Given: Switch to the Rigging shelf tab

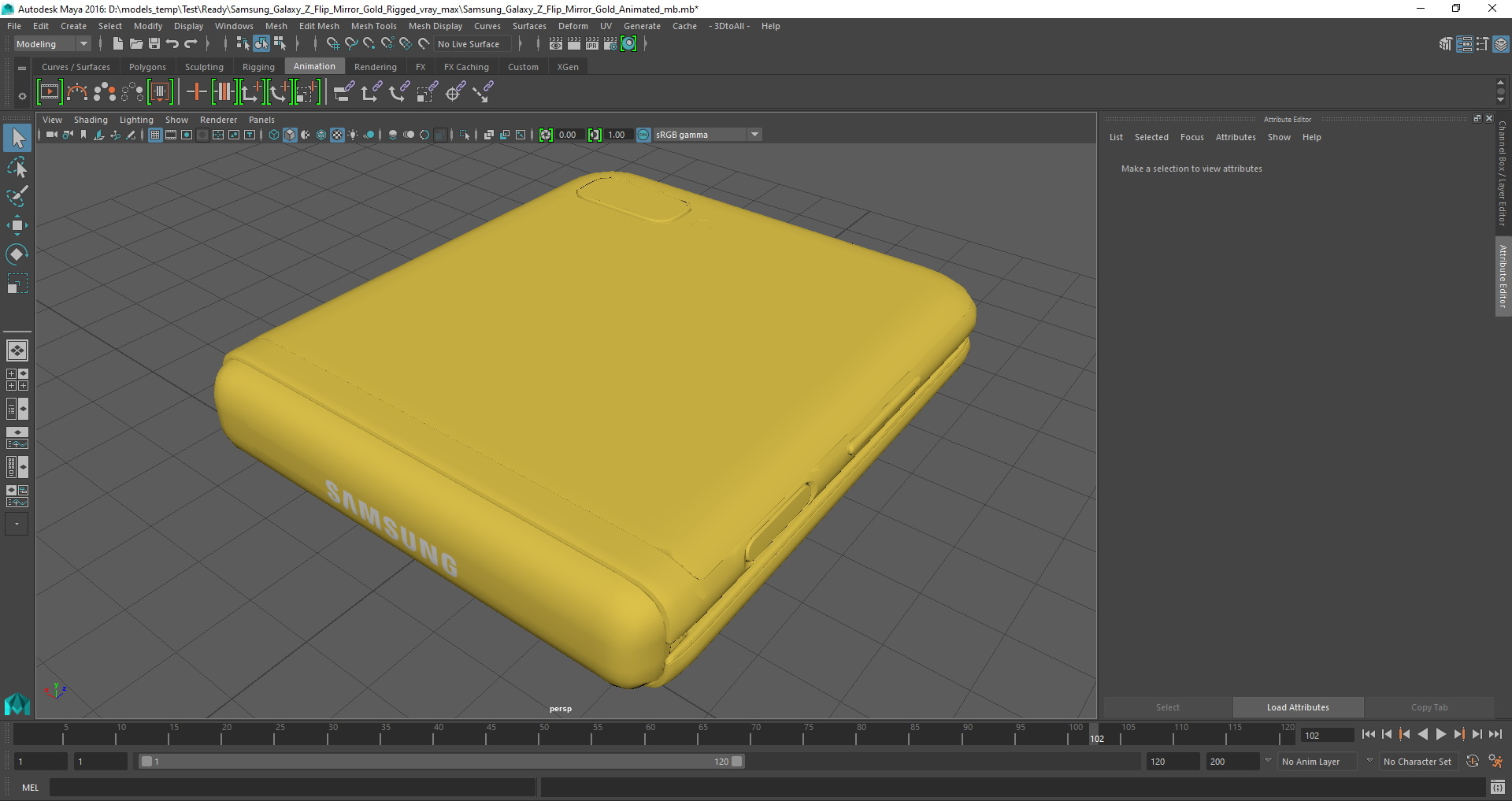Looking at the screenshot, I should (x=258, y=67).
